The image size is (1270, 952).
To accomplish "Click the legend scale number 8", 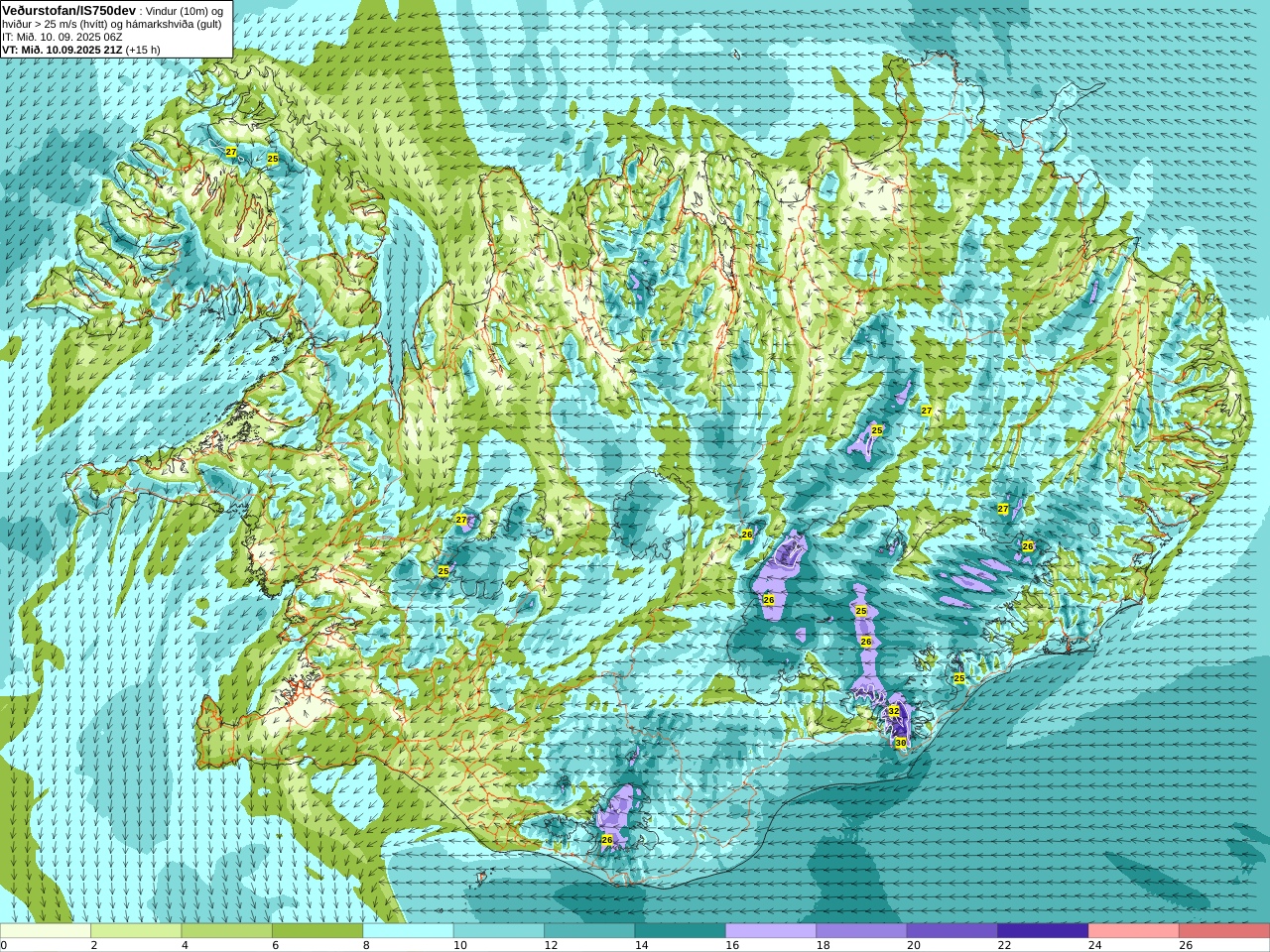I will point(366,946).
